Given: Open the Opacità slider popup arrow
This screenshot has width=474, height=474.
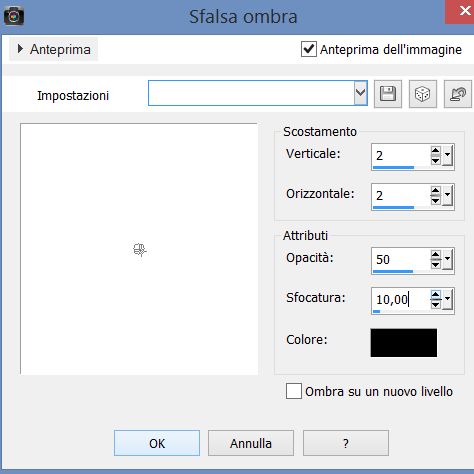Looking at the screenshot, I should pos(447,259).
